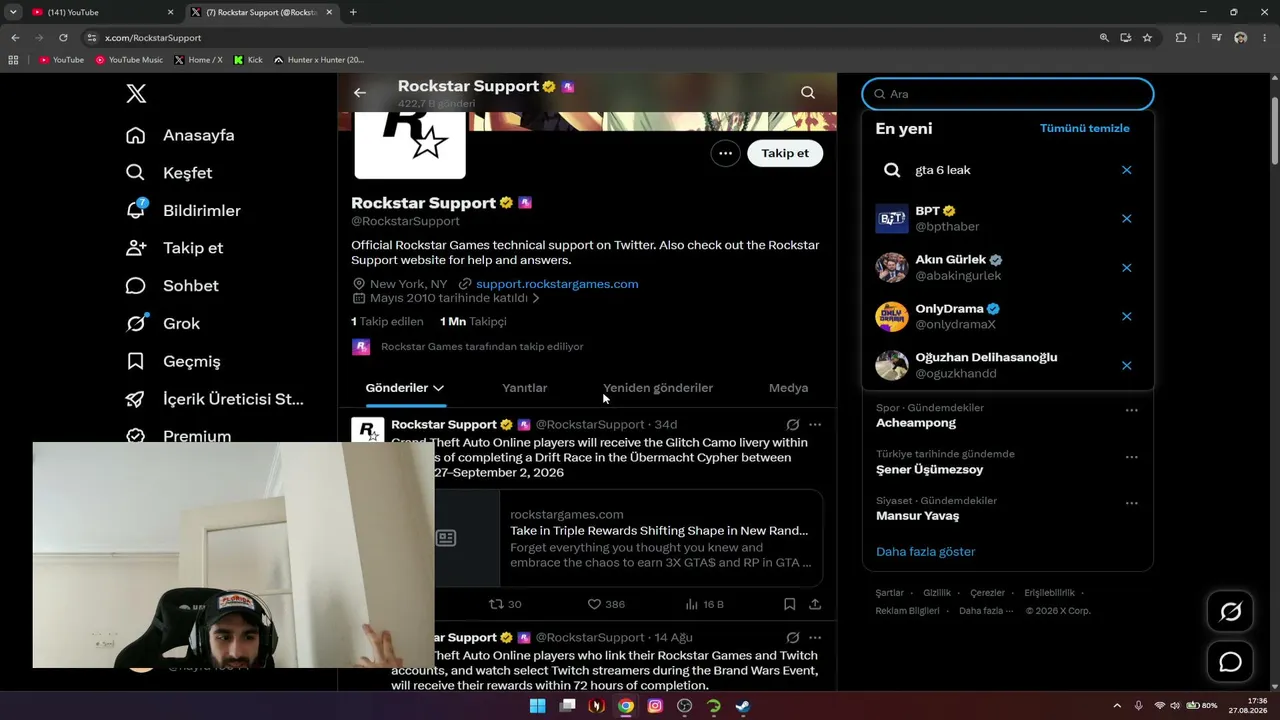Open the Şener Üşümezsoy trending topic

point(929,470)
